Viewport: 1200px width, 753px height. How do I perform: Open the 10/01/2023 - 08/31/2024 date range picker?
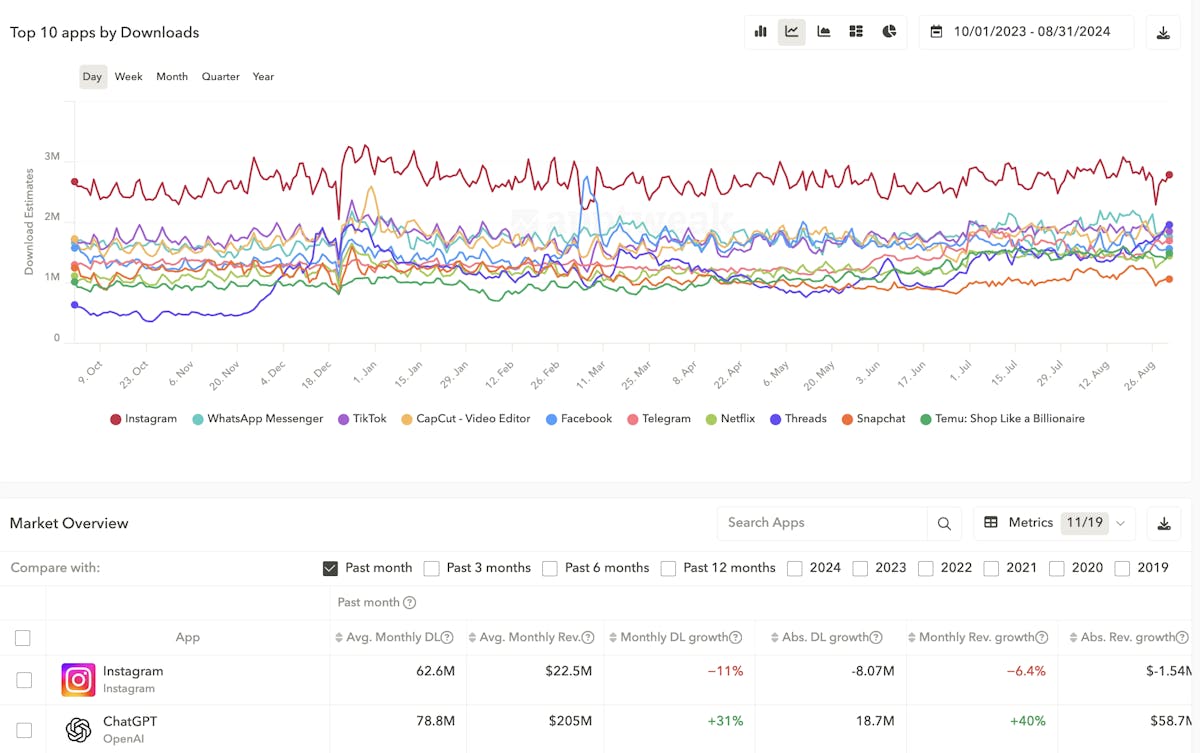1026,32
